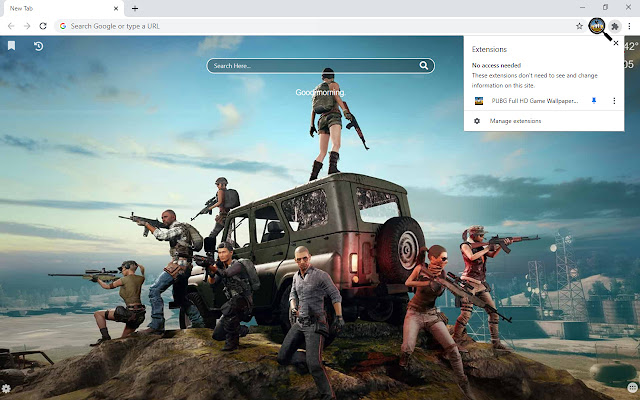Click the search magnifier in wallpaper search bar
This screenshot has width=640, height=400.
click(424, 65)
